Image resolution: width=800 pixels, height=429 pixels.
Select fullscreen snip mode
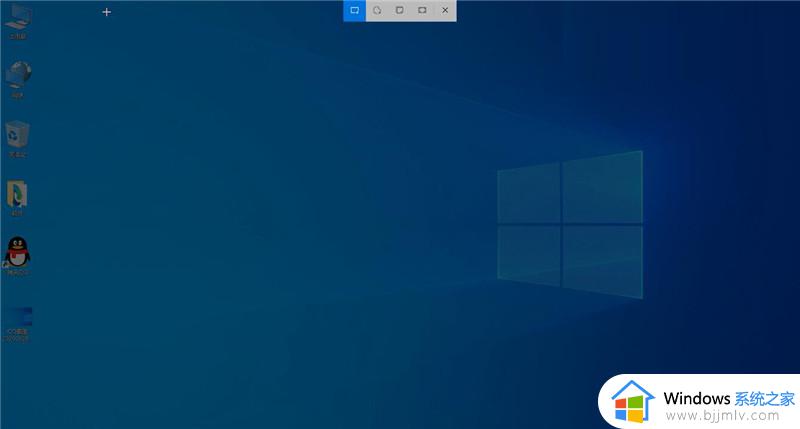click(x=422, y=10)
